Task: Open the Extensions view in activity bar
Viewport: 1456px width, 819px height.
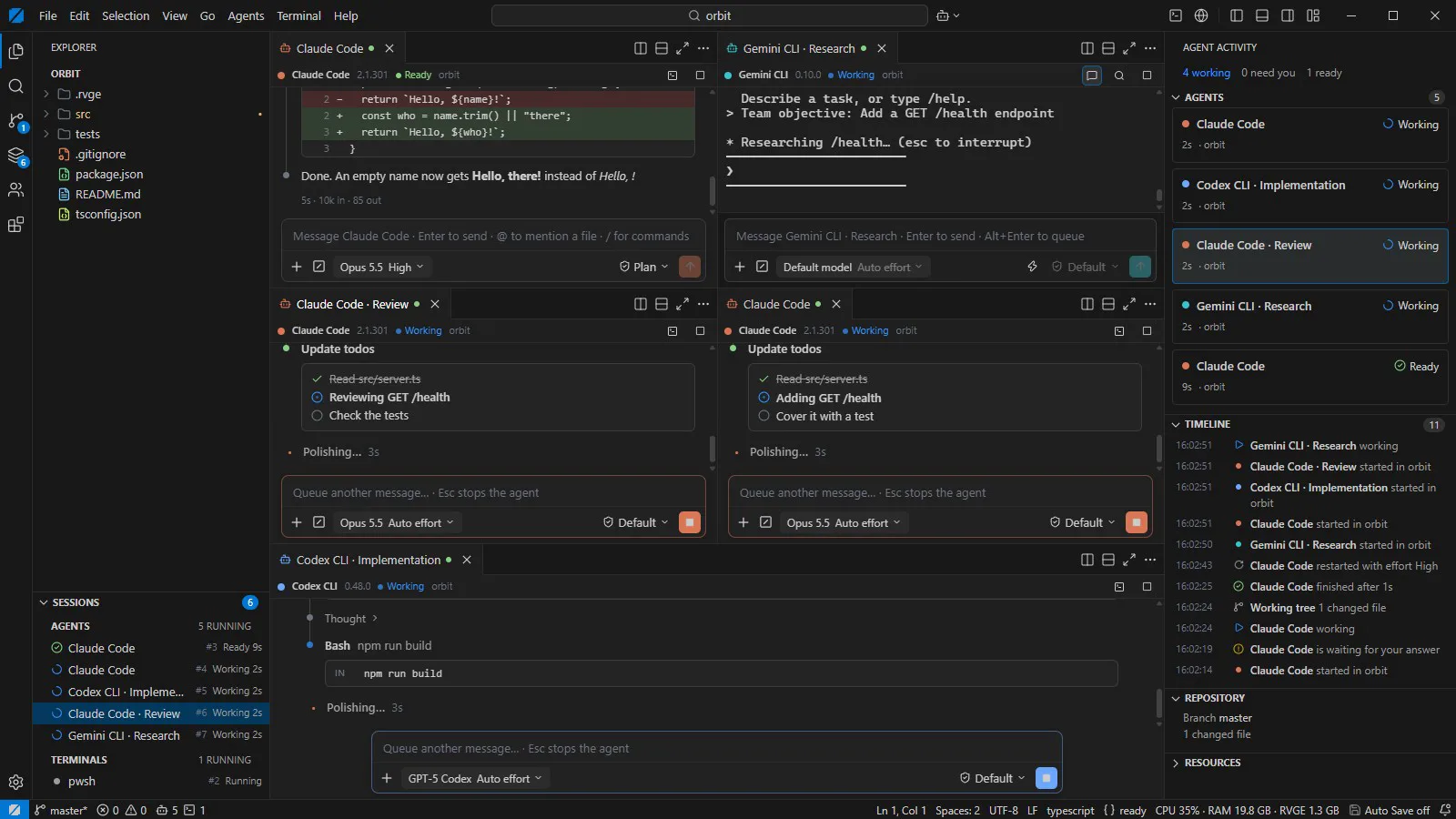Action: tap(15, 225)
